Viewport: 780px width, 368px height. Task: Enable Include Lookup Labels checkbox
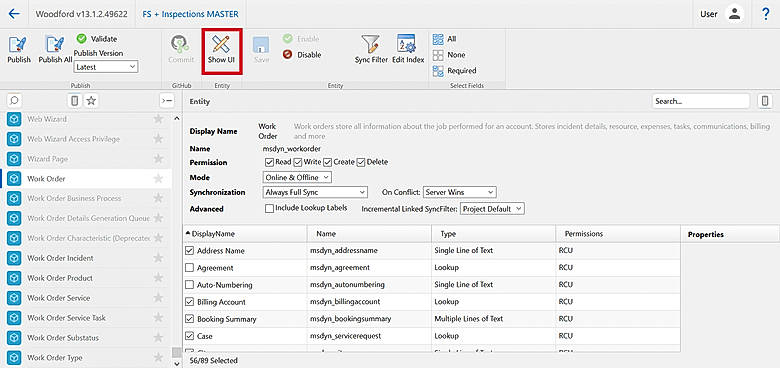coord(270,208)
